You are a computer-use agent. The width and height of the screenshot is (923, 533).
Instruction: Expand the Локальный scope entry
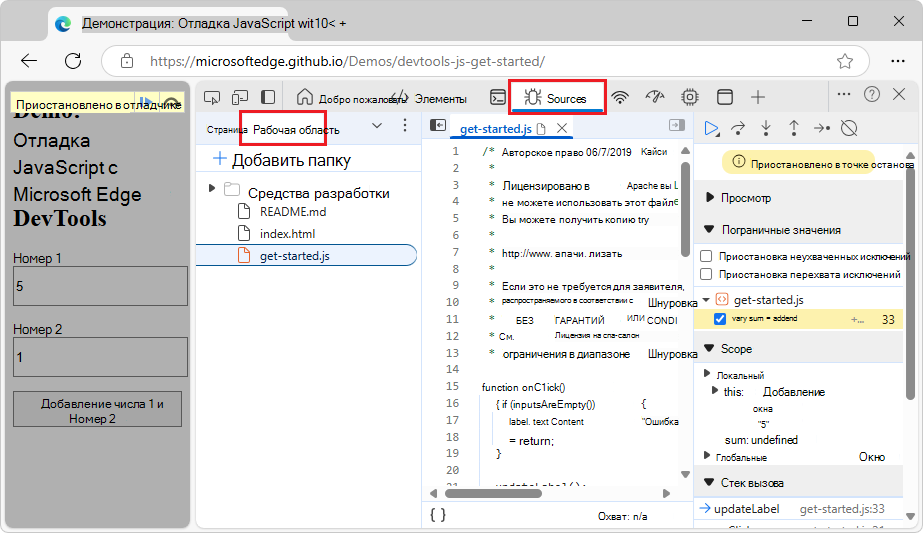click(707, 373)
